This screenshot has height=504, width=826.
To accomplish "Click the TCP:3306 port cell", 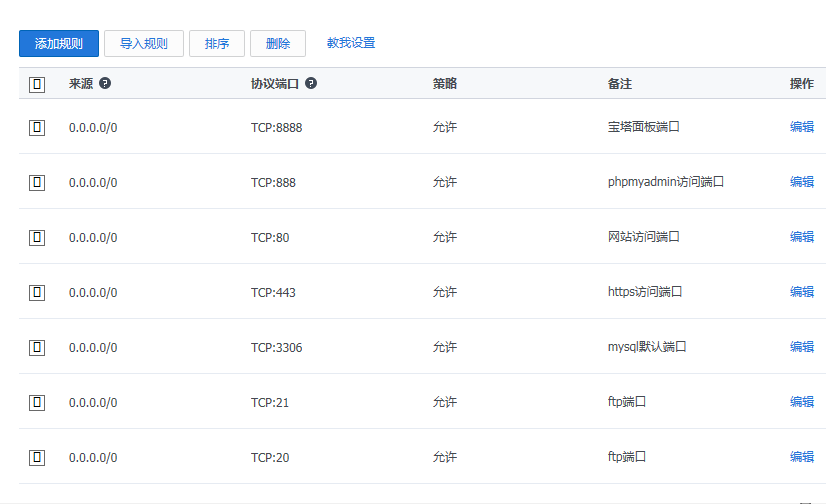I will click(277, 348).
